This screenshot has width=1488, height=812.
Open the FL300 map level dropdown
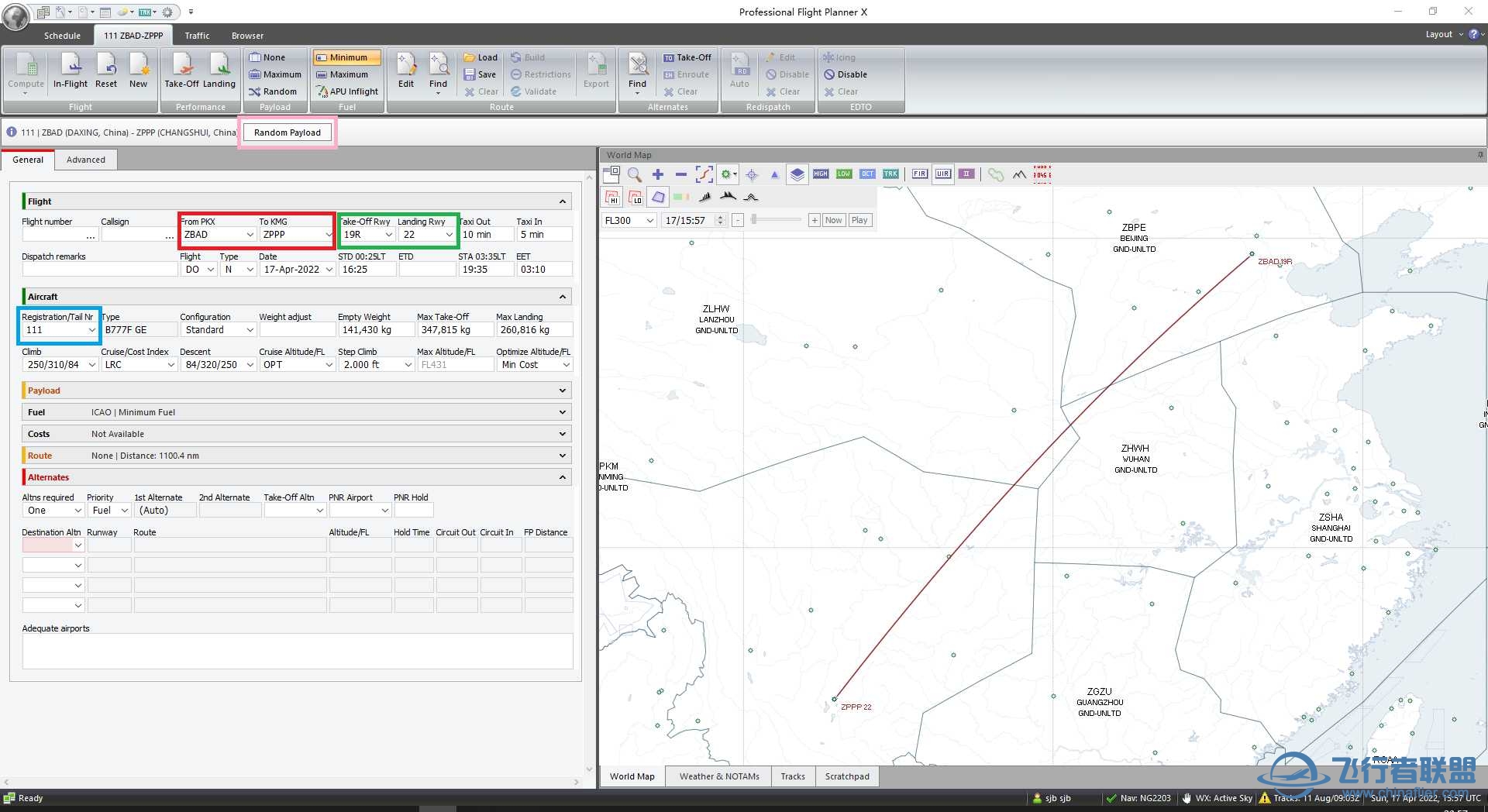coord(649,221)
